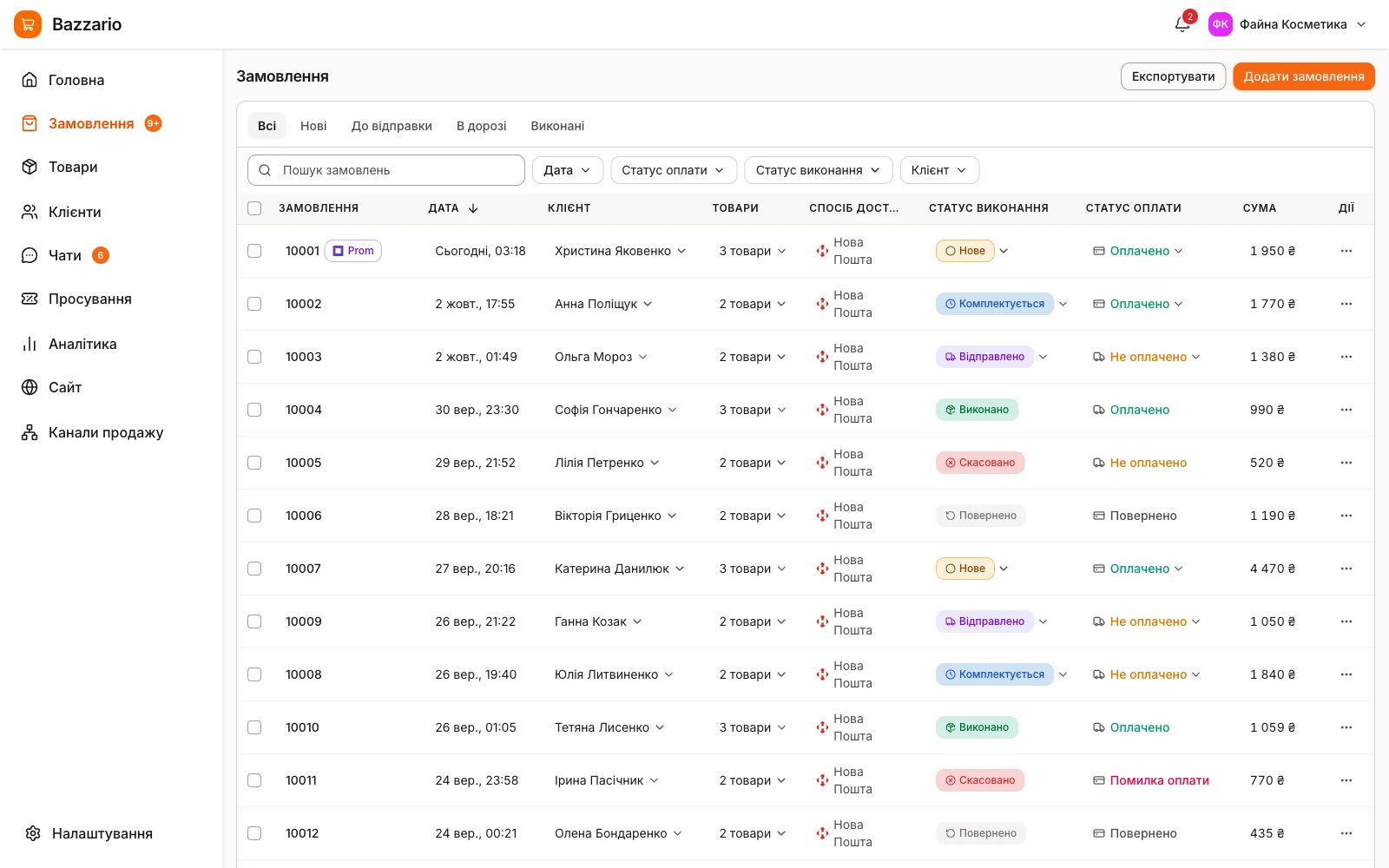Select the checkbox for order 10009

[254, 621]
